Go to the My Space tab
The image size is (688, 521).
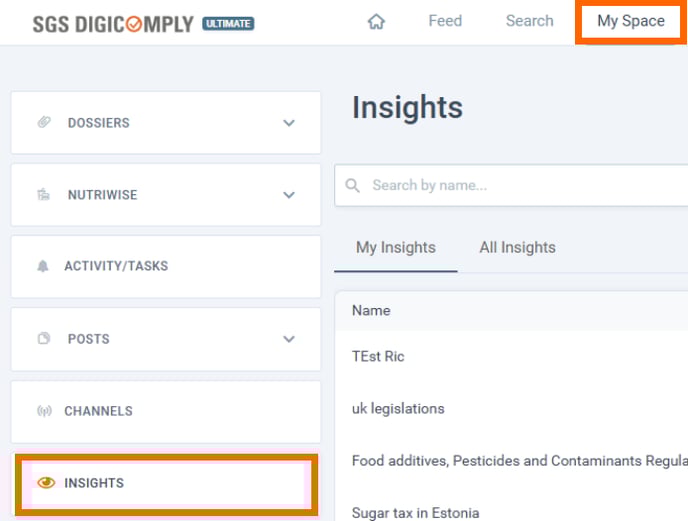[630, 21]
